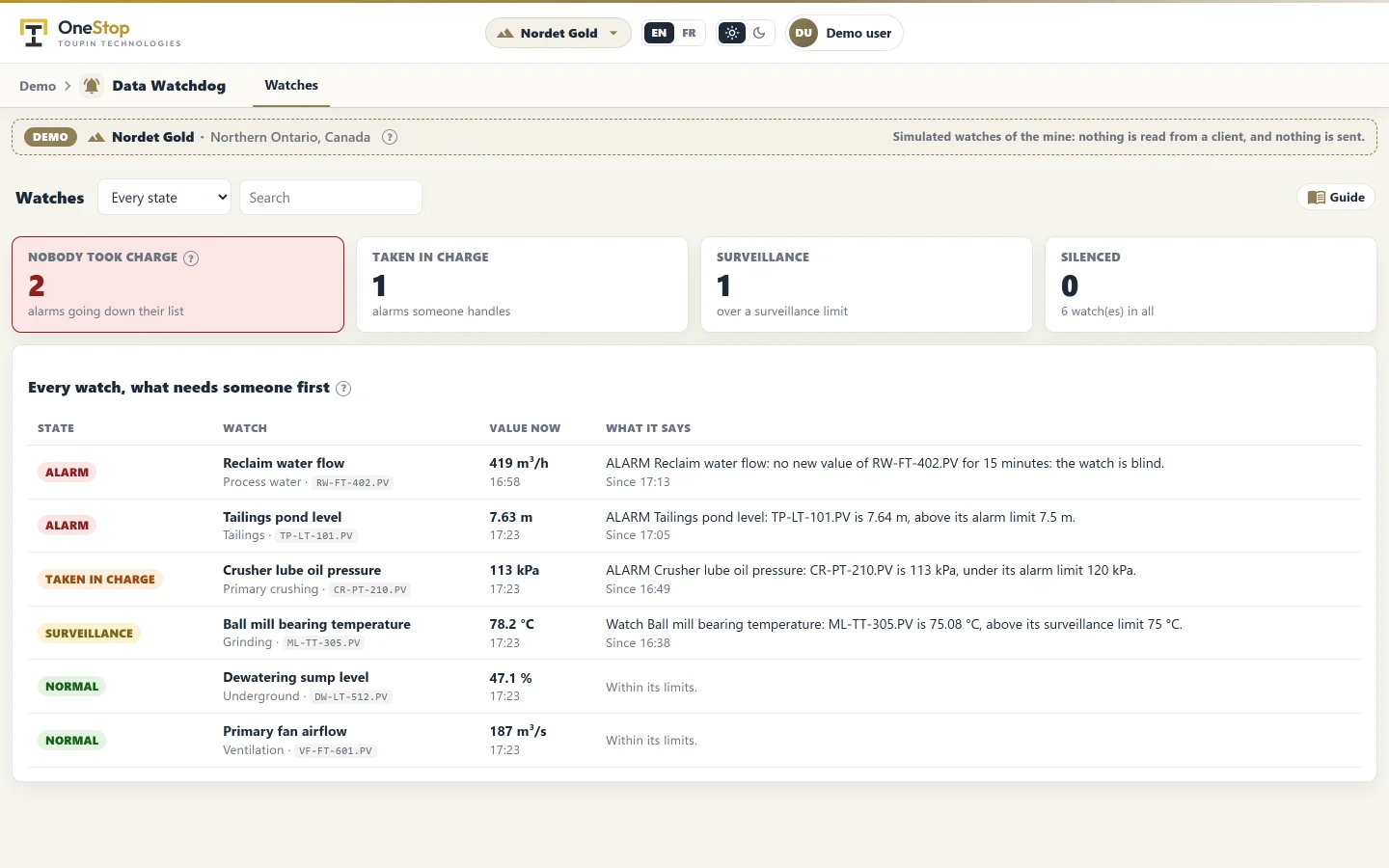1389x868 pixels.
Task: Open the Nordet Gold site dropdown
Action: coord(558,33)
